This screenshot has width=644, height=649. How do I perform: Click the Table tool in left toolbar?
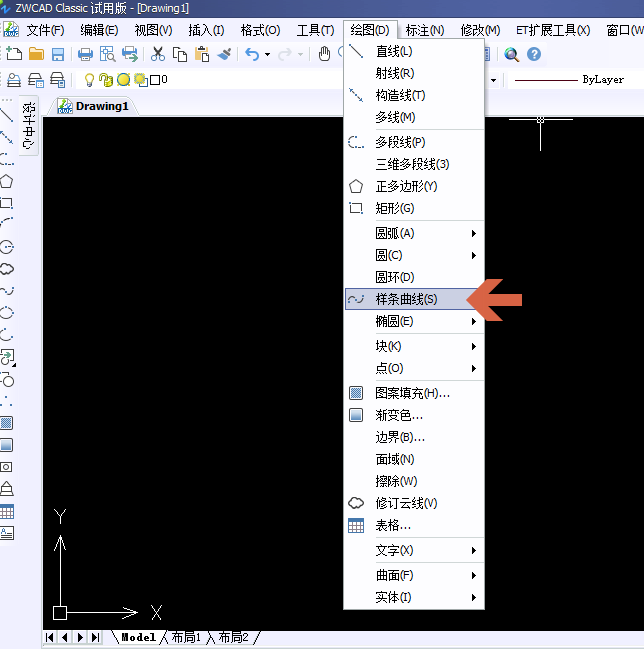tap(7, 511)
